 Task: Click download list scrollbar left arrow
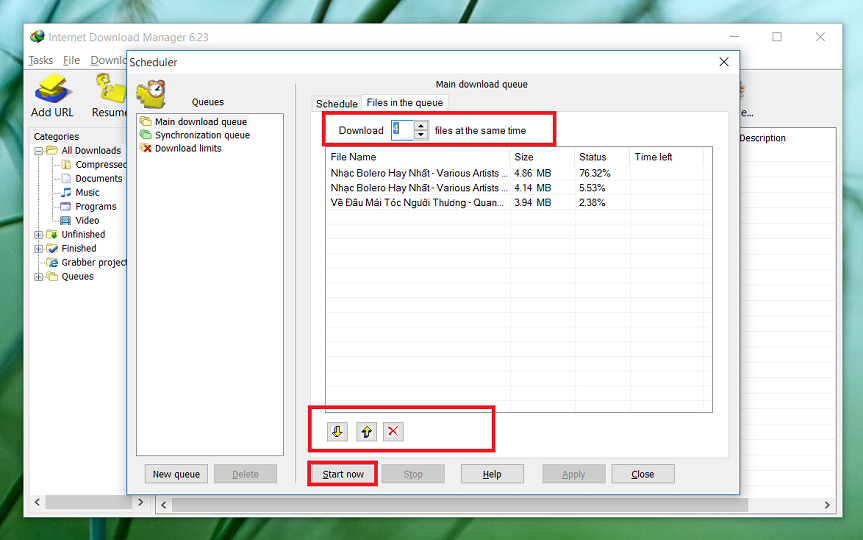point(163,505)
